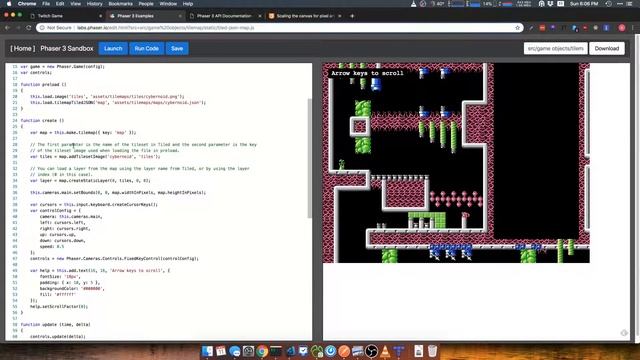
Task: Open the Window menu
Action: 168,4
